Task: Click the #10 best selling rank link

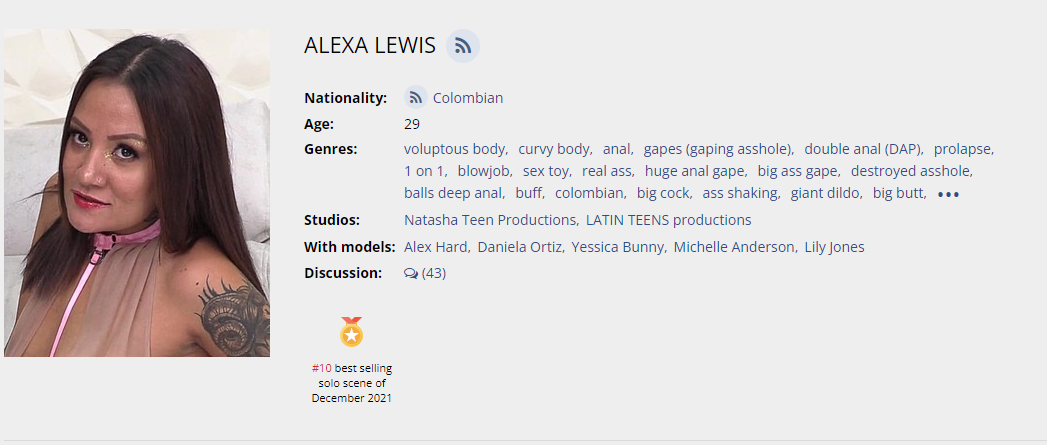Action: pos(321,368)
